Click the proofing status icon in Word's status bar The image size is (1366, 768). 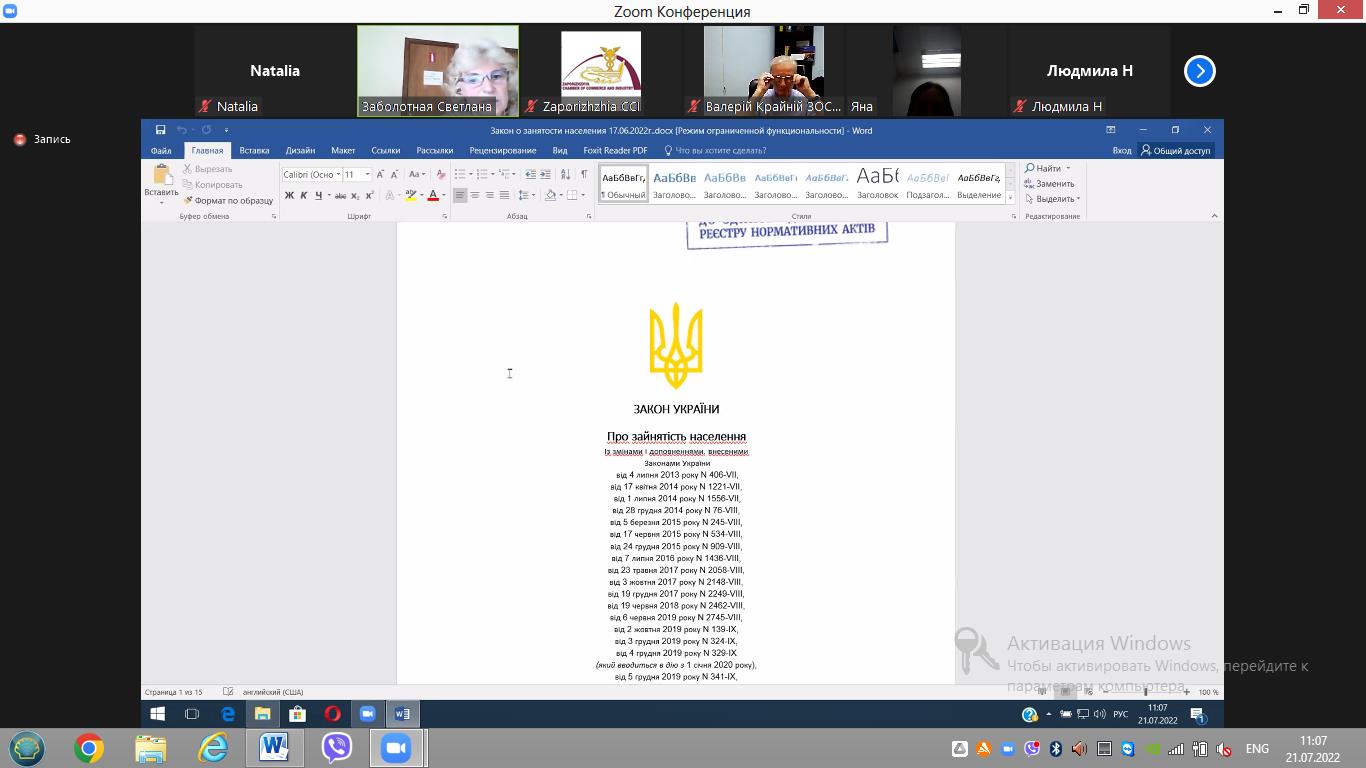(228, 692)
